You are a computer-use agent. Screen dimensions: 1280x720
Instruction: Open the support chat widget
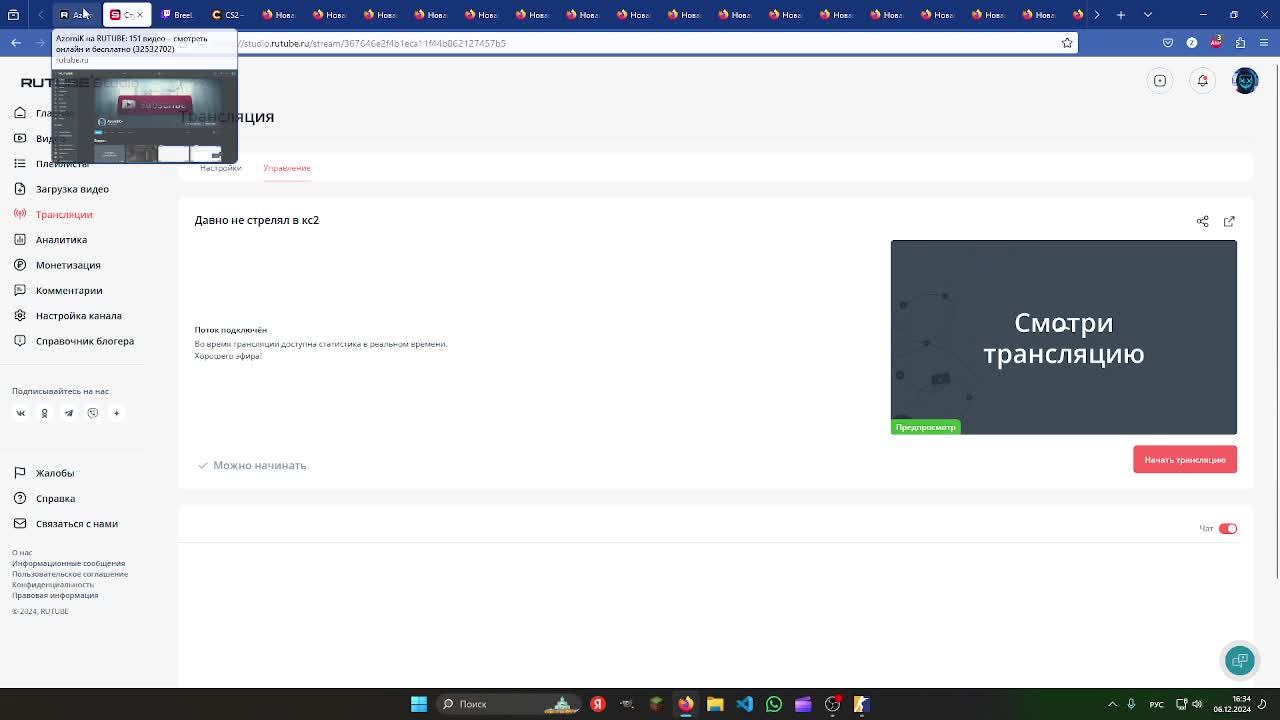[1240, 660]
